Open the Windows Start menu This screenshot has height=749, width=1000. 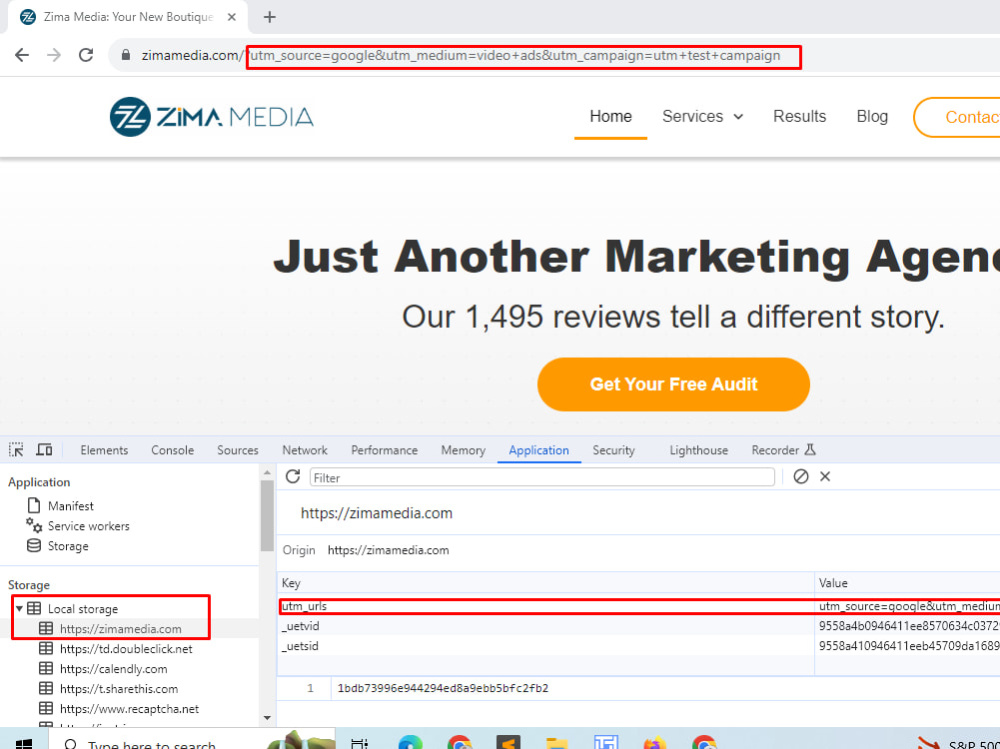(24, 743)
